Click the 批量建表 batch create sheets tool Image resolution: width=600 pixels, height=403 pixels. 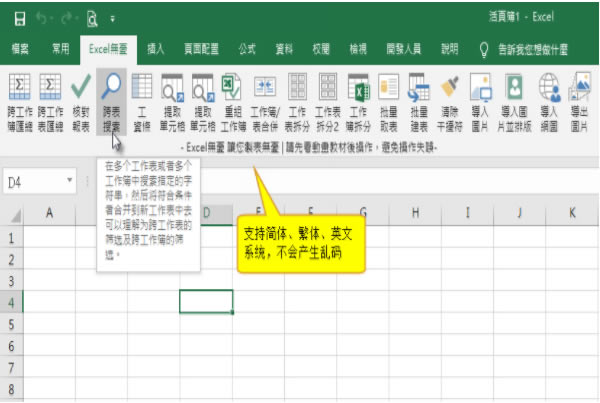coord(419,103)
